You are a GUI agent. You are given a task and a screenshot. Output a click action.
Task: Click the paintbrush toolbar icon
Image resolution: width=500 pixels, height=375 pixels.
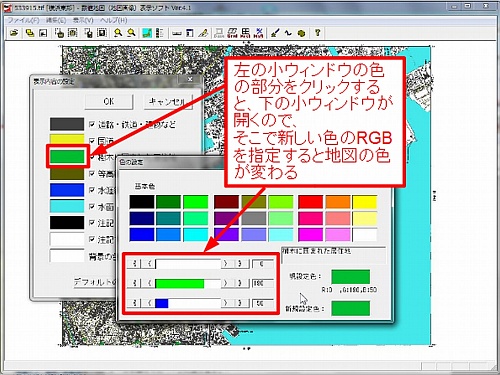(275, 33)
